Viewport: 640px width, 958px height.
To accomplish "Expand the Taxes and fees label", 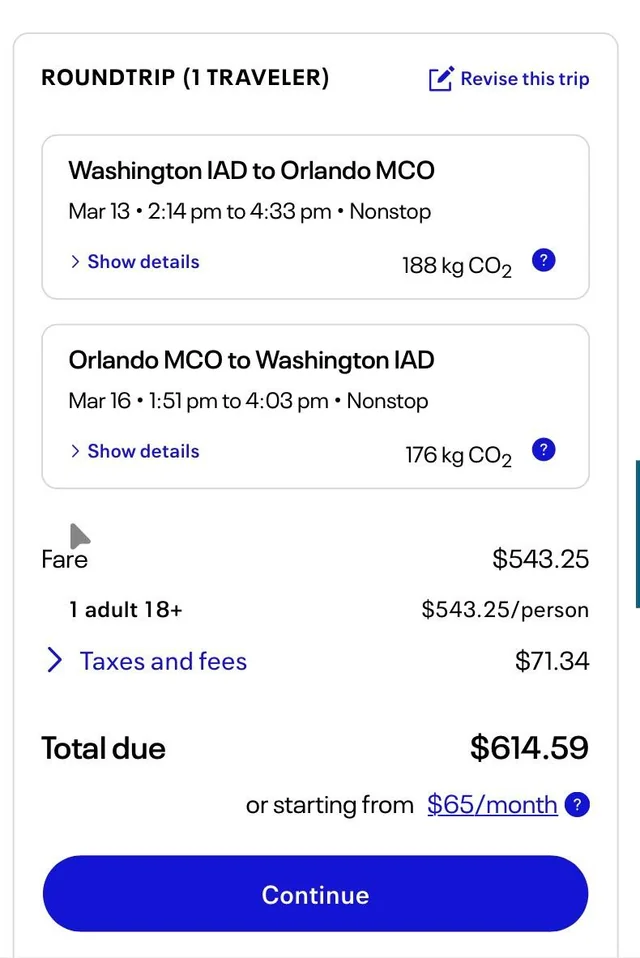I will [x=163, y=661].
